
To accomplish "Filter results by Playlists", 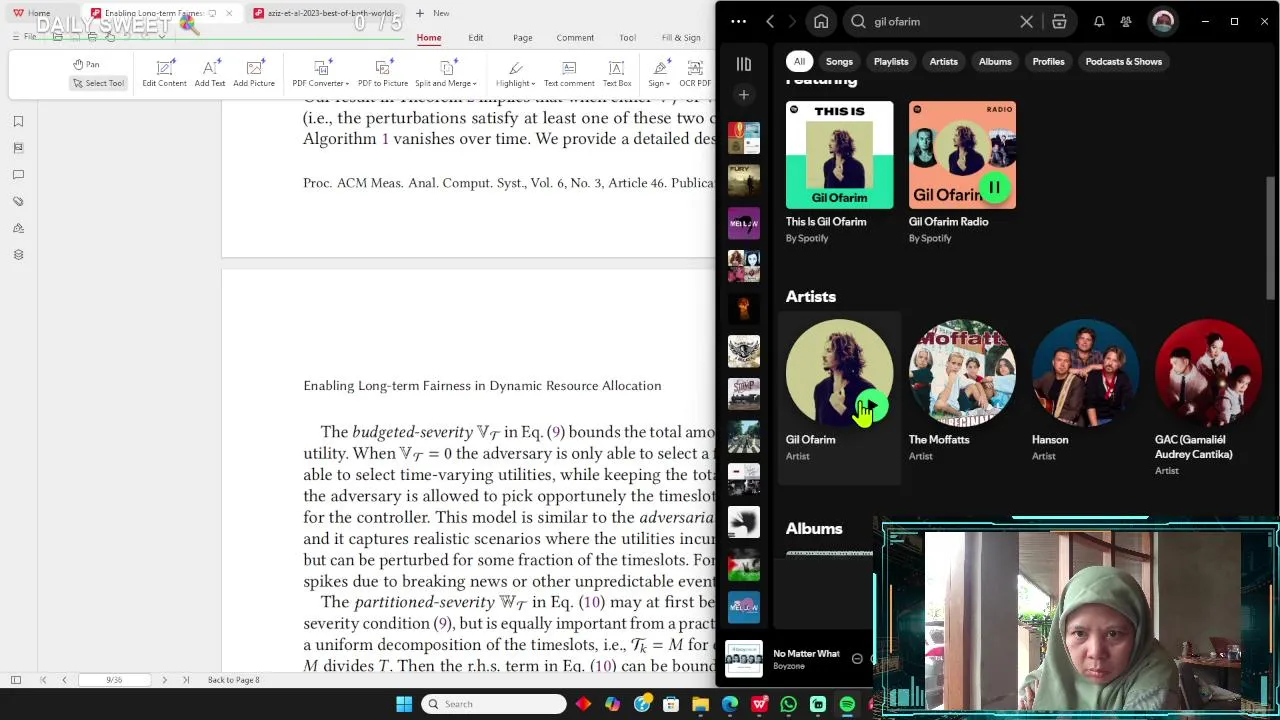I will 891,61.
